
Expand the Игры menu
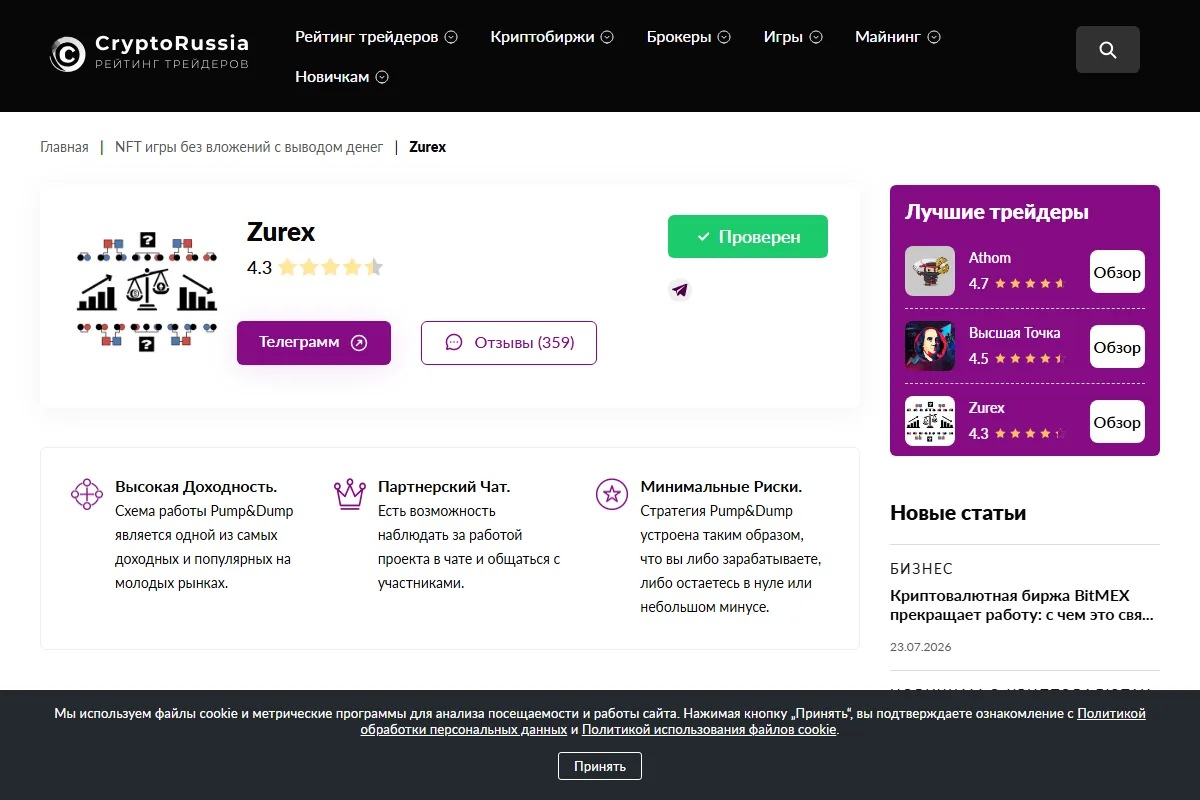793,37
